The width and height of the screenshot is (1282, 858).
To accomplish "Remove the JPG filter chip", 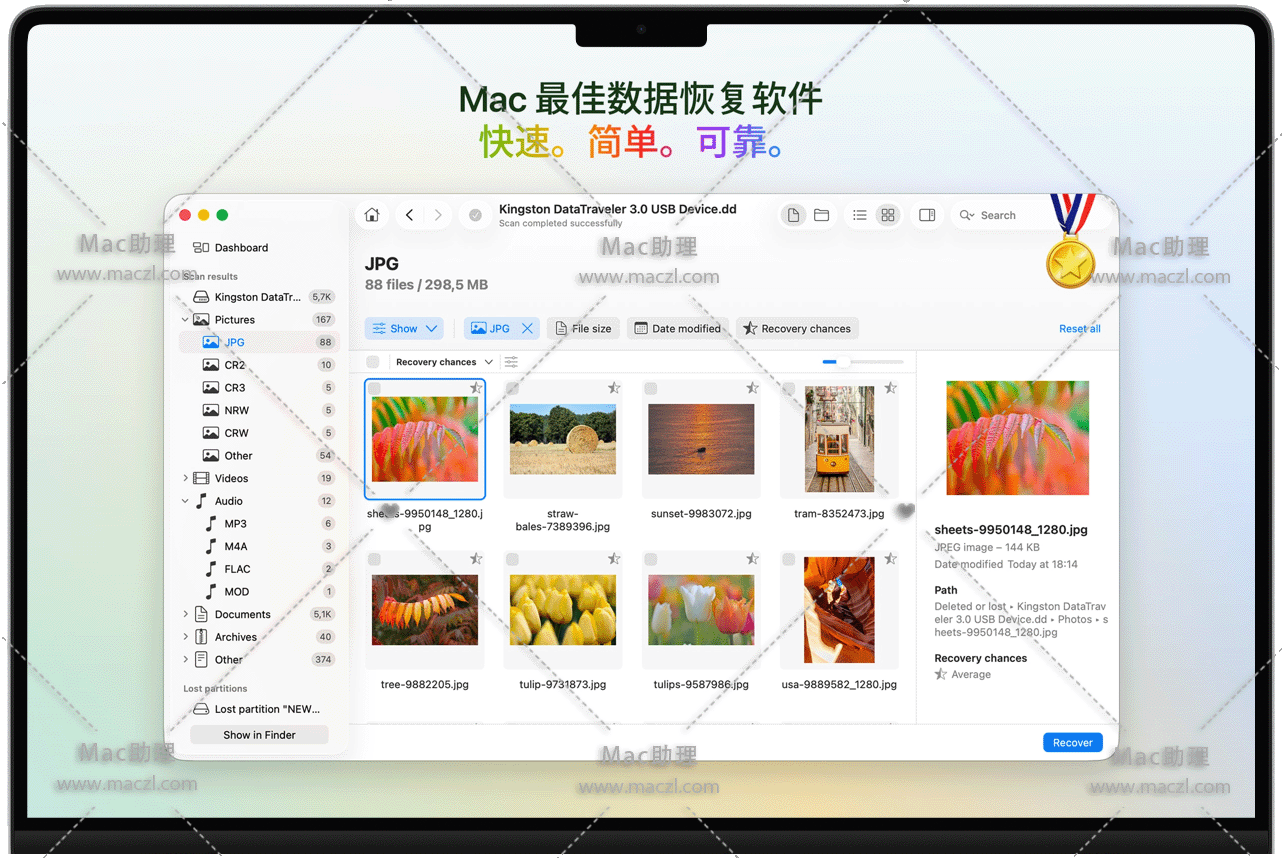I will 527,328.
